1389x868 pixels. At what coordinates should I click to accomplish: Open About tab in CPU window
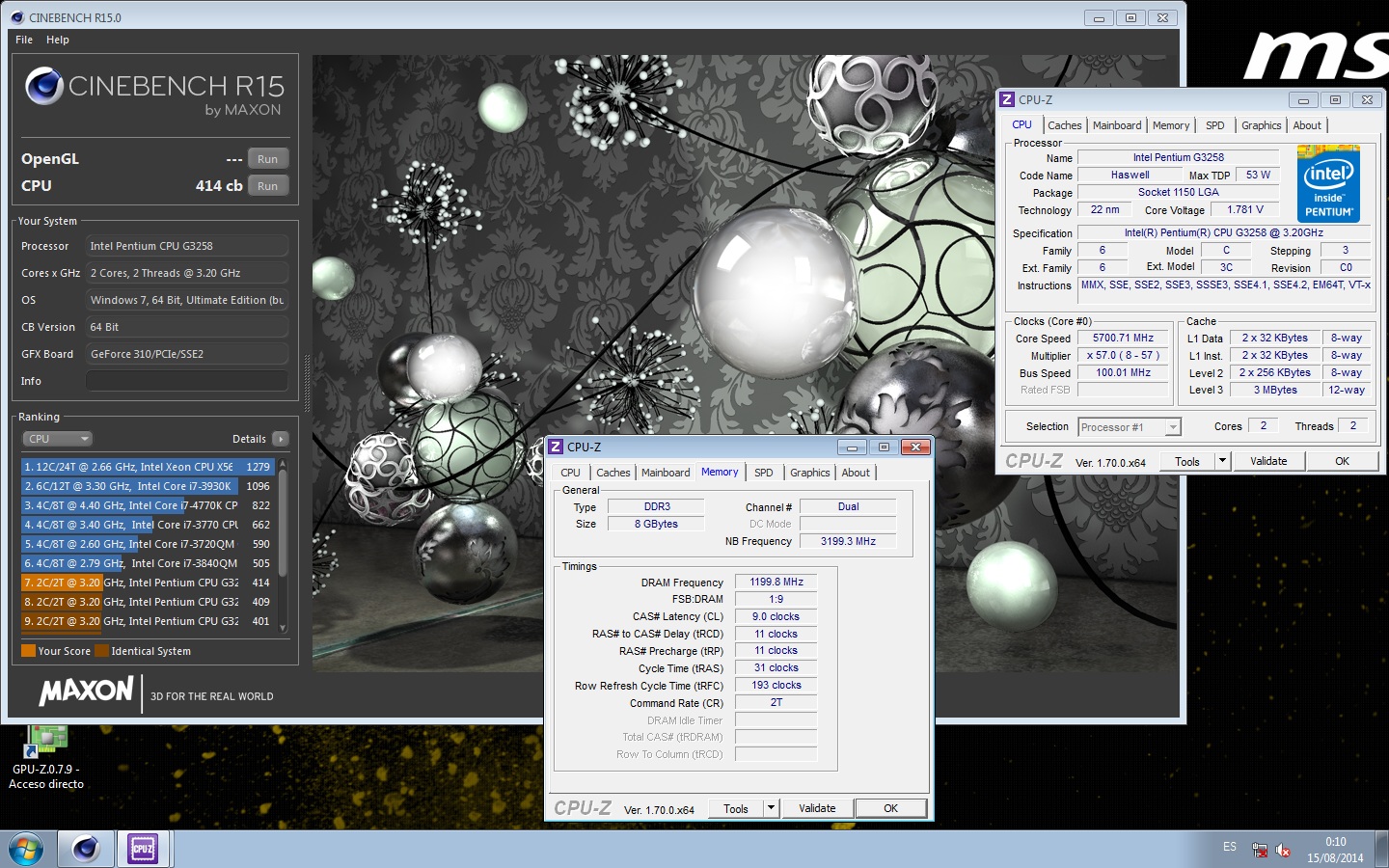1307,125
